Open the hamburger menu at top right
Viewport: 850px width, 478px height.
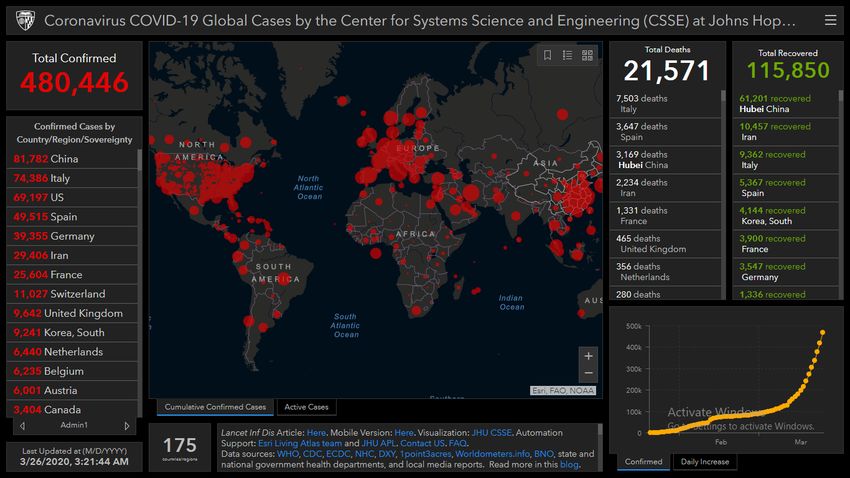click(x=830, y=21)
